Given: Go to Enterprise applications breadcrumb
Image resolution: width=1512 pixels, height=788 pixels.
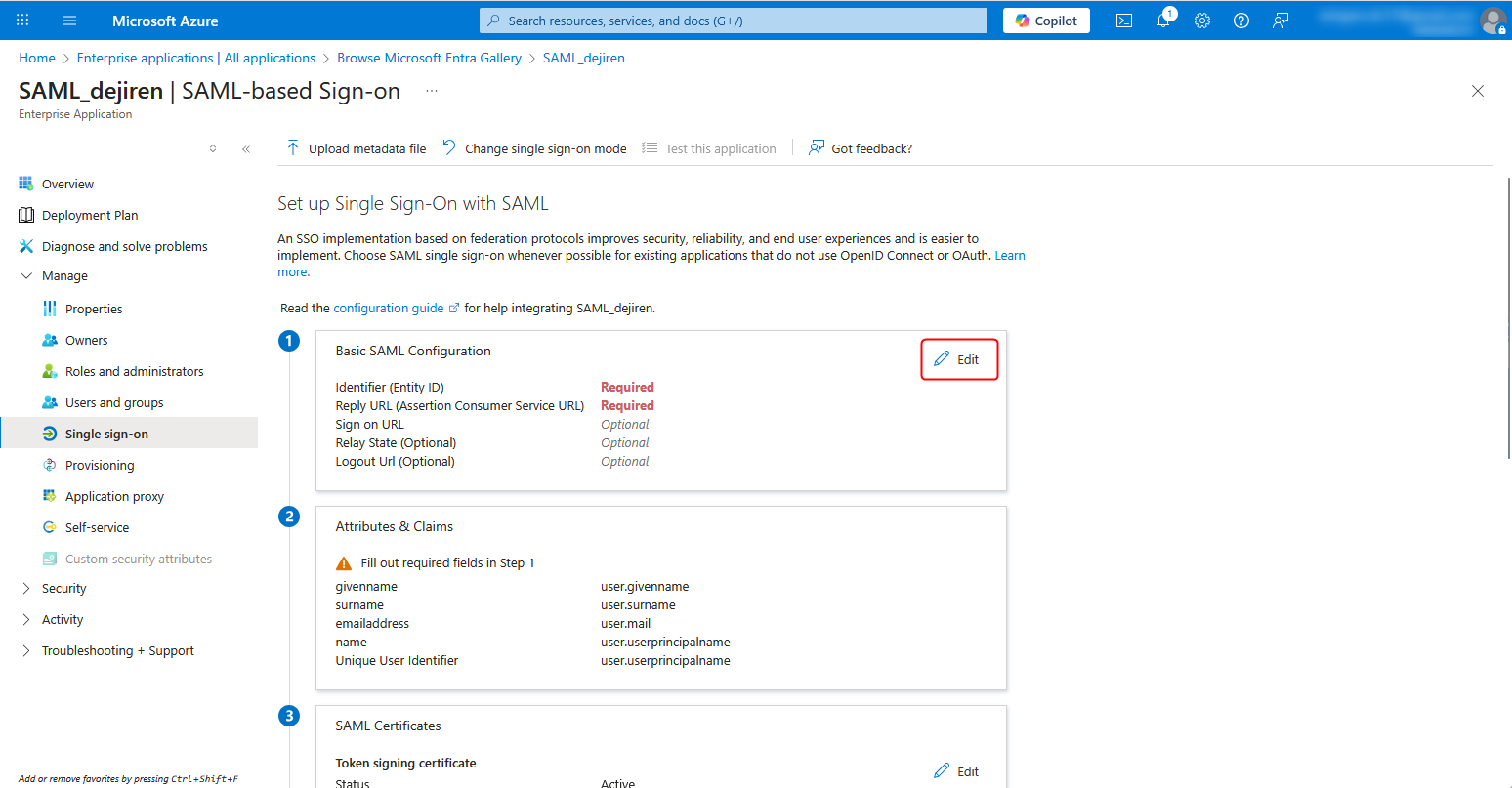Looking at the screenshot, I should (x=196, y=58).
